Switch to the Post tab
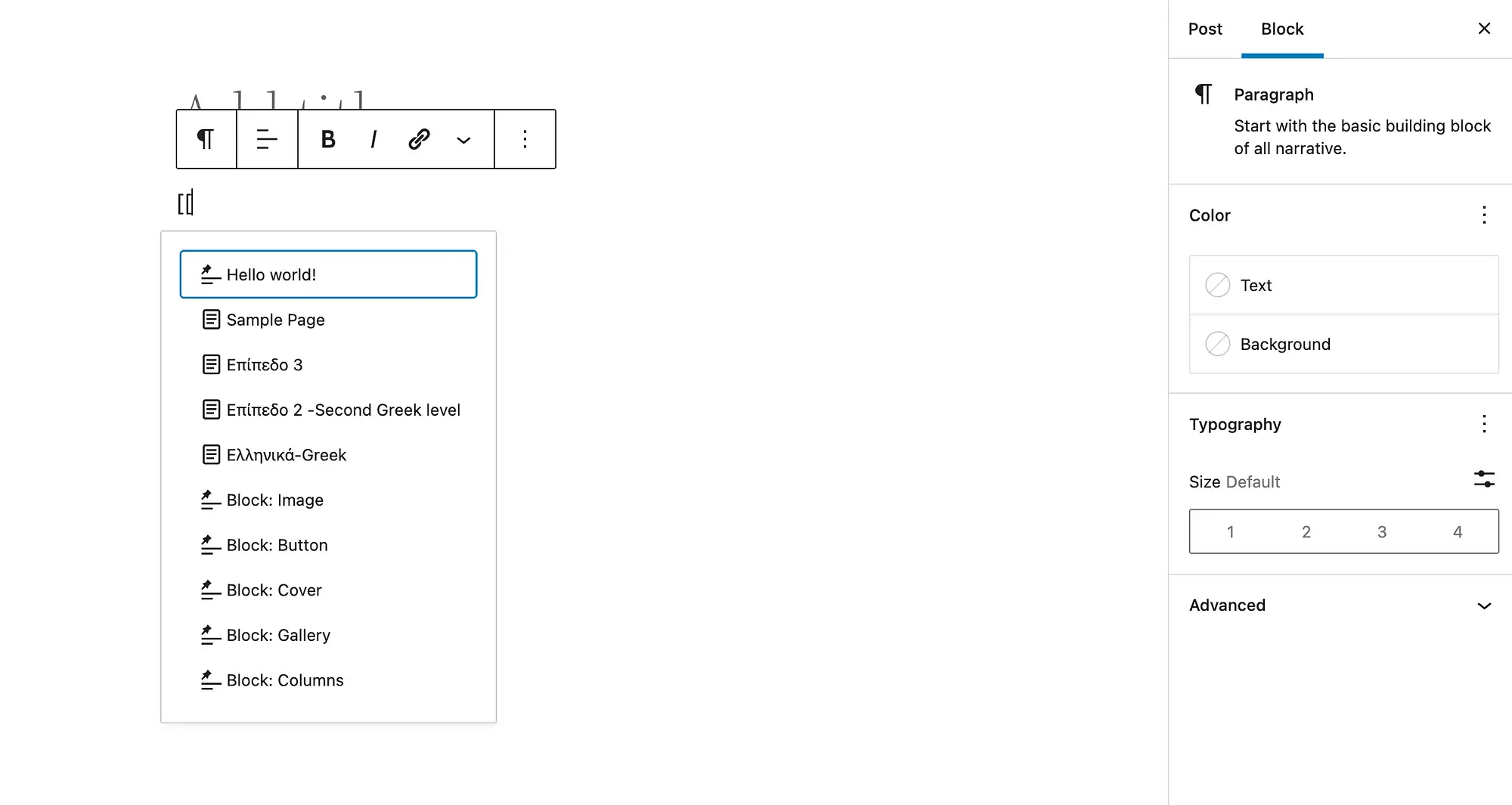The height and width of the screenshot is (805, 1512). pos(1205,29)
